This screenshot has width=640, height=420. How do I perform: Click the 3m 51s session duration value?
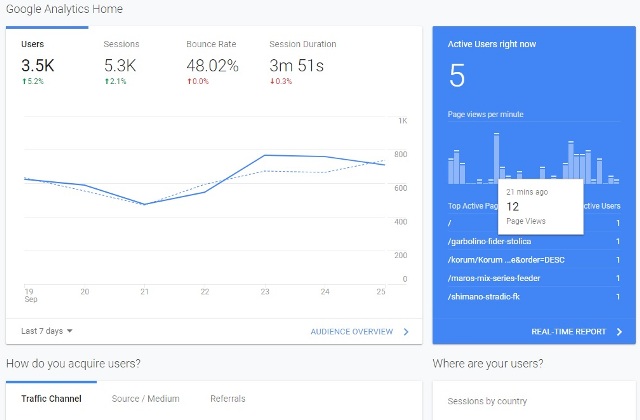pos(296,65)
